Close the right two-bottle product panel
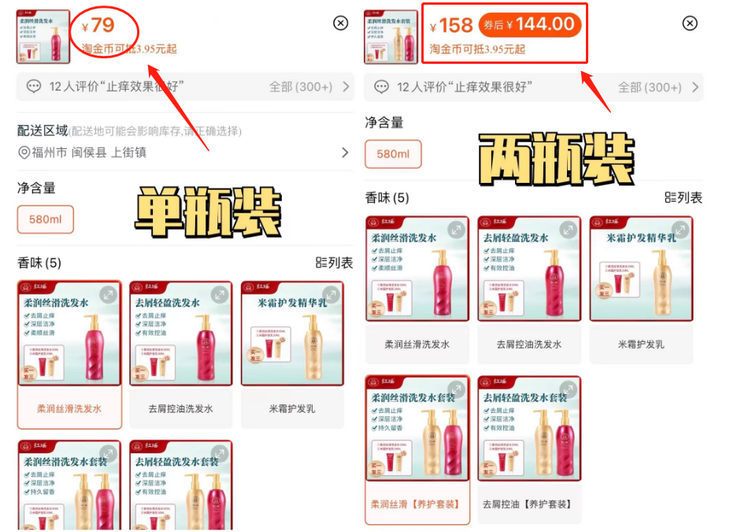This screenshot has width=730, height=532. click(689, 23)
